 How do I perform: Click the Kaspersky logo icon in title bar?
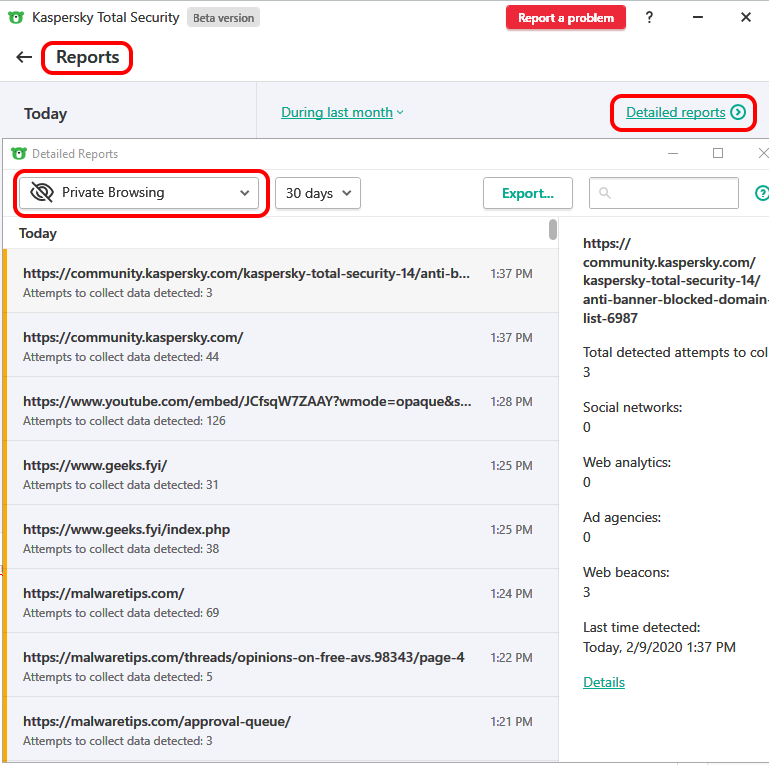point(15,17)
